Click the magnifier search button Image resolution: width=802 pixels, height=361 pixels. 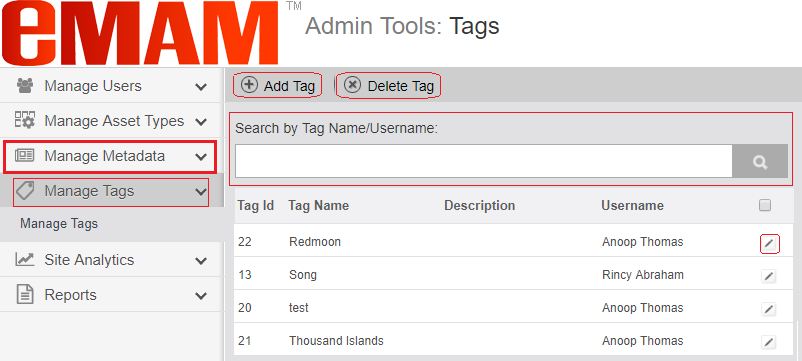coord(760,162)
